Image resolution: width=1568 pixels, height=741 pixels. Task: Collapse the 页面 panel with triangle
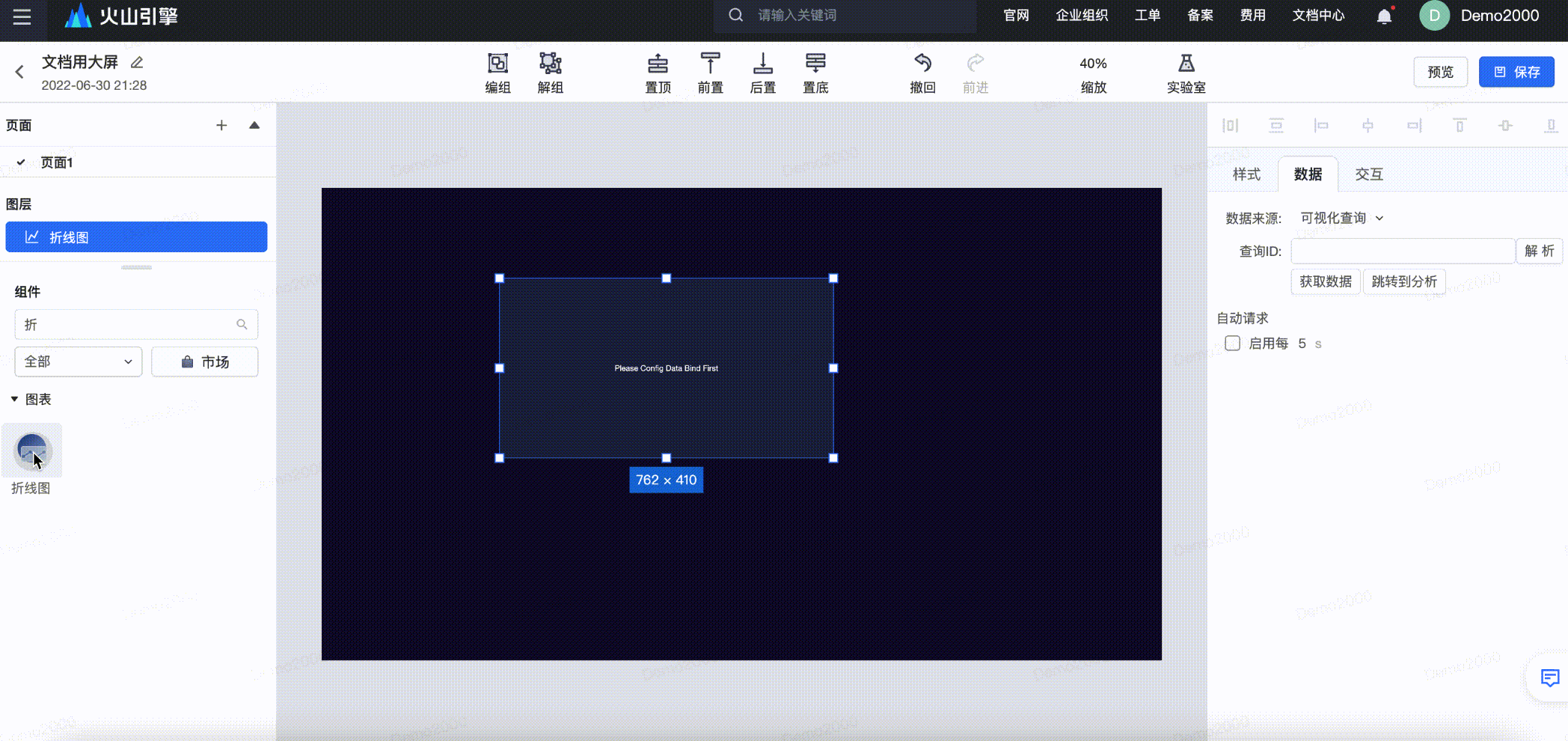click(254, 125)
